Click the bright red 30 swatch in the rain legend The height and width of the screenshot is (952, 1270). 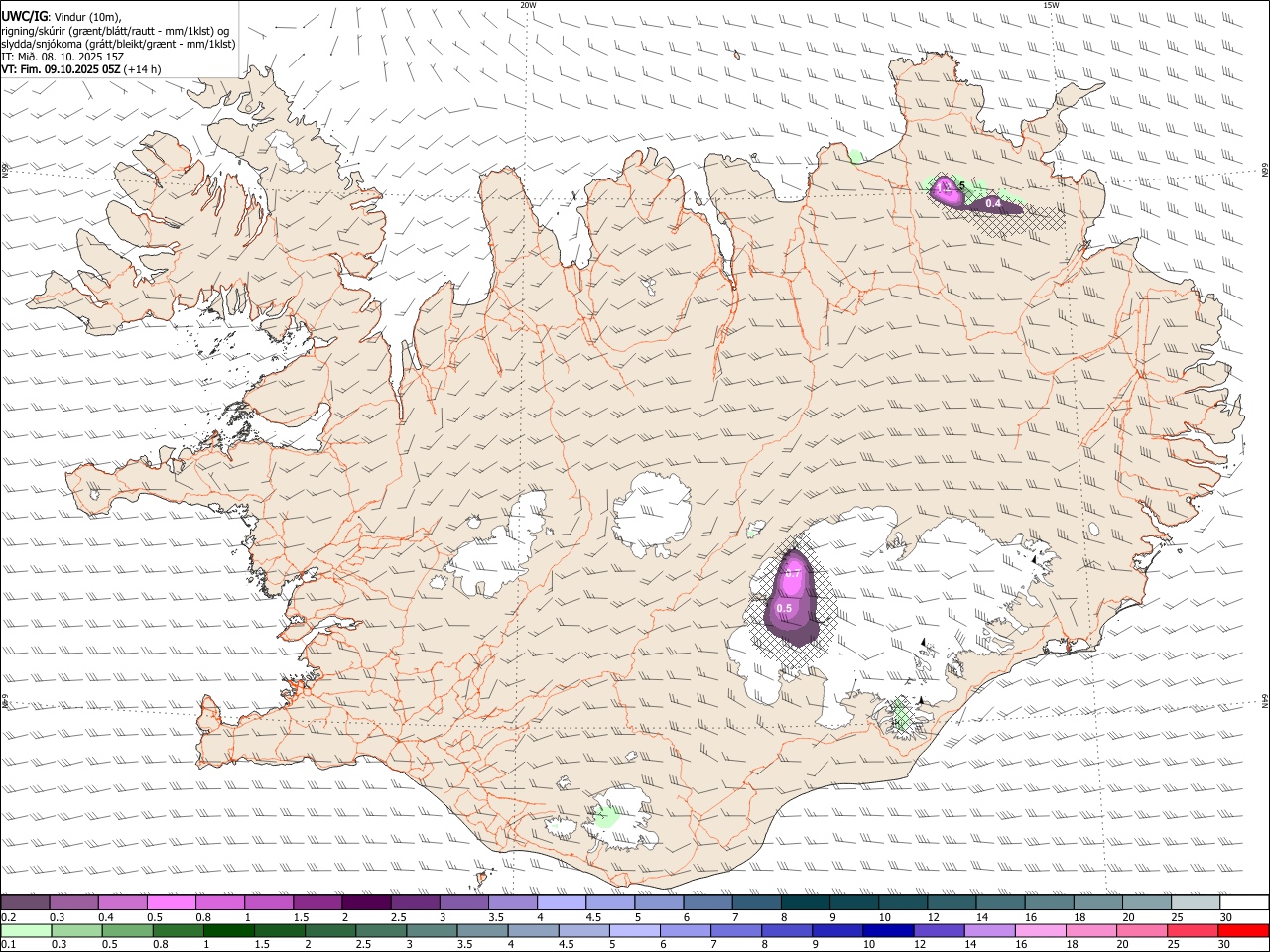coord(1242,931)
